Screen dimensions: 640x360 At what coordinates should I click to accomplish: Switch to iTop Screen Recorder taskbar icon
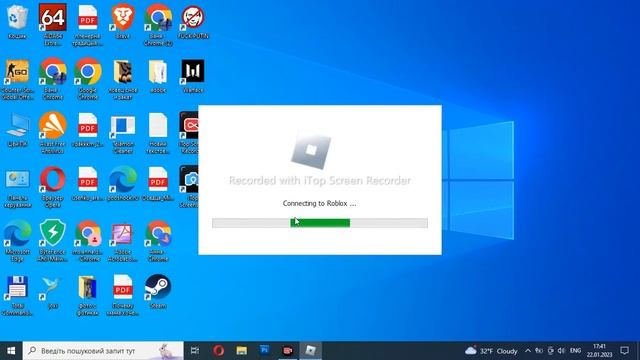pyautogui.click(x=288, y=351)
